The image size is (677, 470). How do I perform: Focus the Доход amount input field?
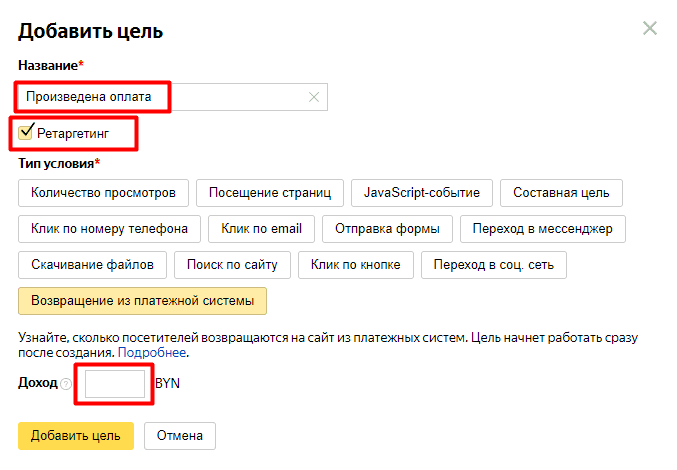pyautogui.click(x=115, y=384)
